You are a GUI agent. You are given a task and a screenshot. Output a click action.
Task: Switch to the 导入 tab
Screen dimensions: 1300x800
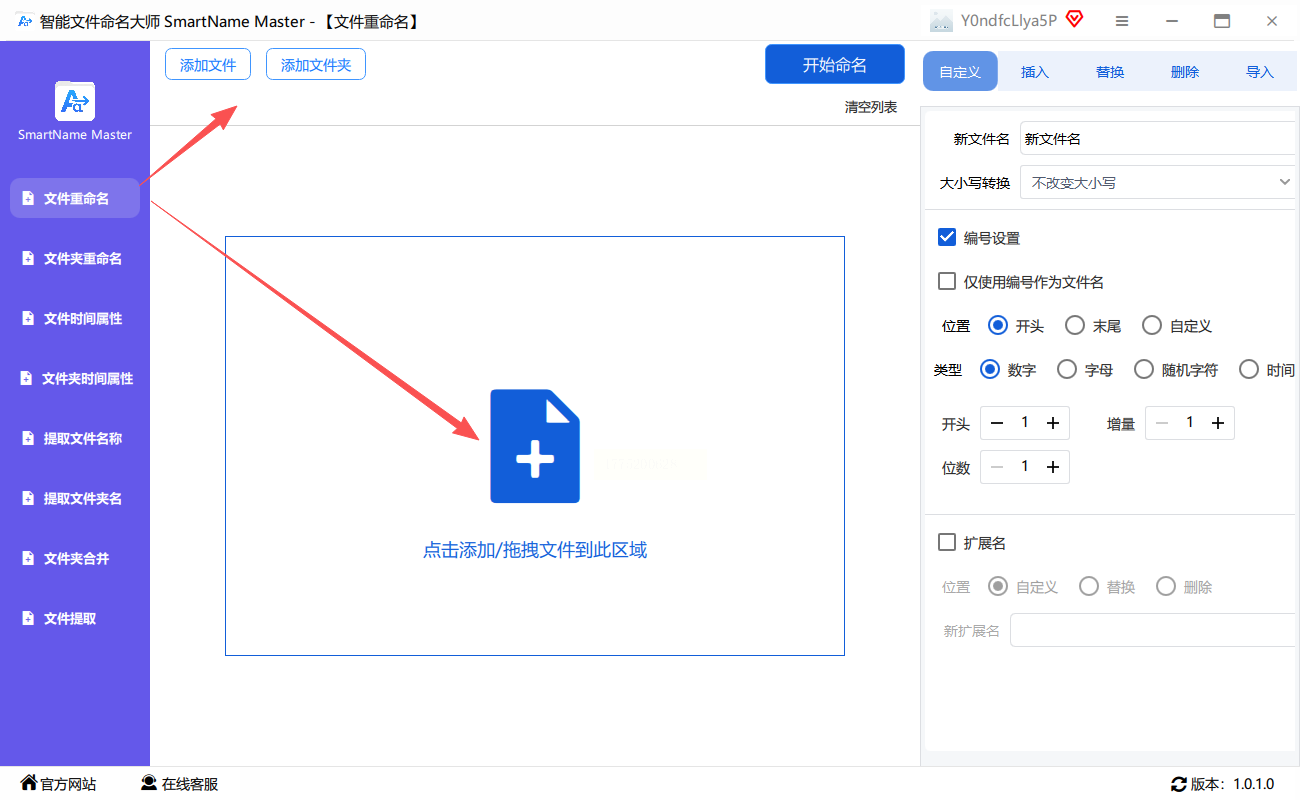click(1260, 72)
